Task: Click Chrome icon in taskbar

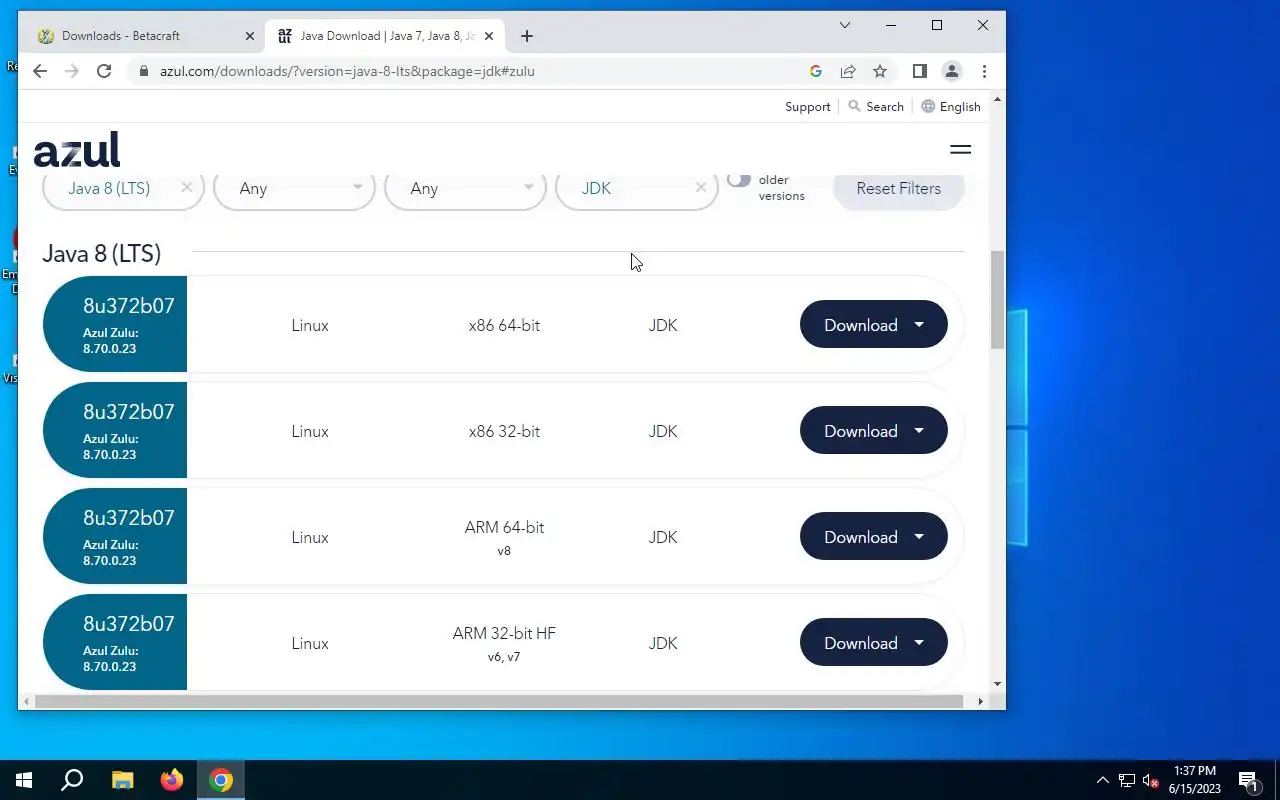Action: [221, 780]
